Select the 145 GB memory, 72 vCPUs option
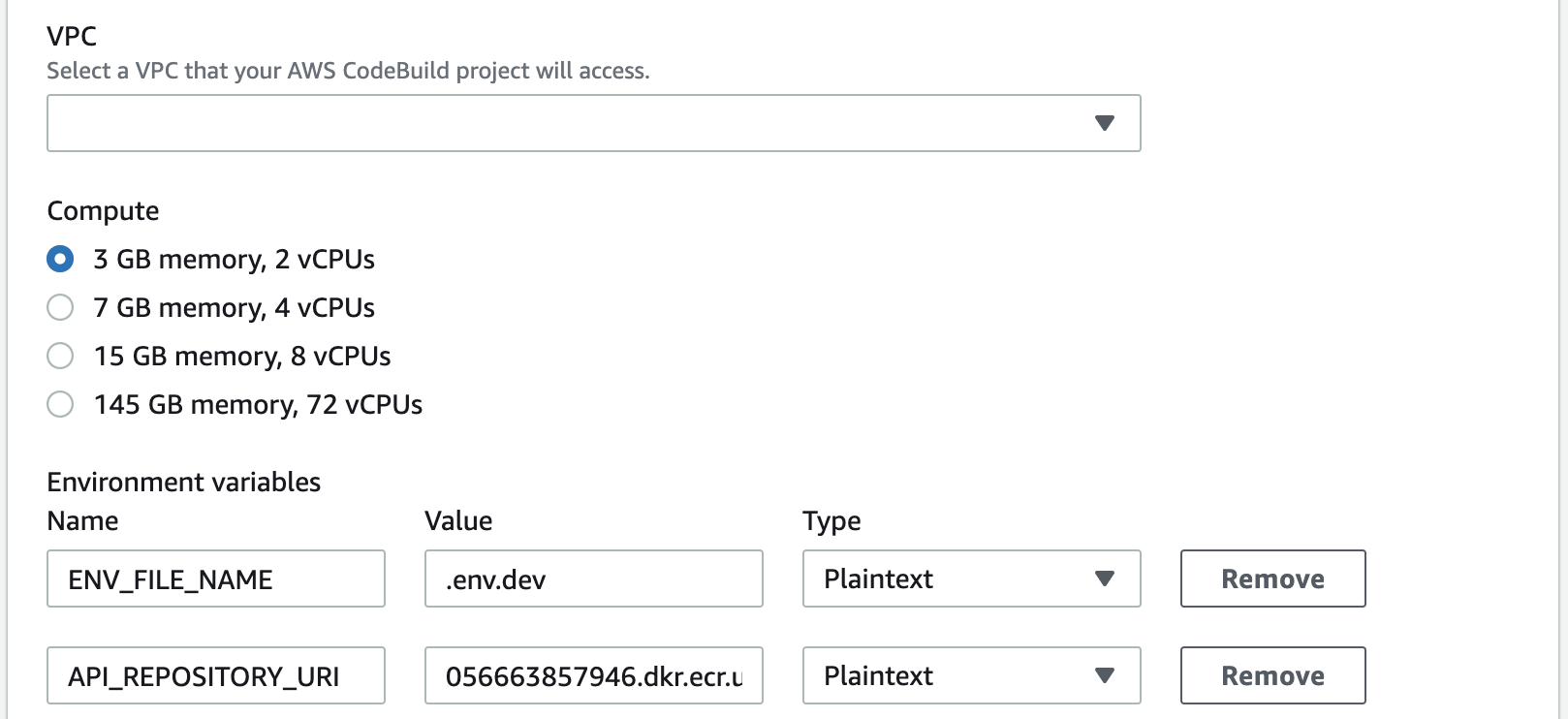Screen dimensions: 1568x719 coord(59,404)
